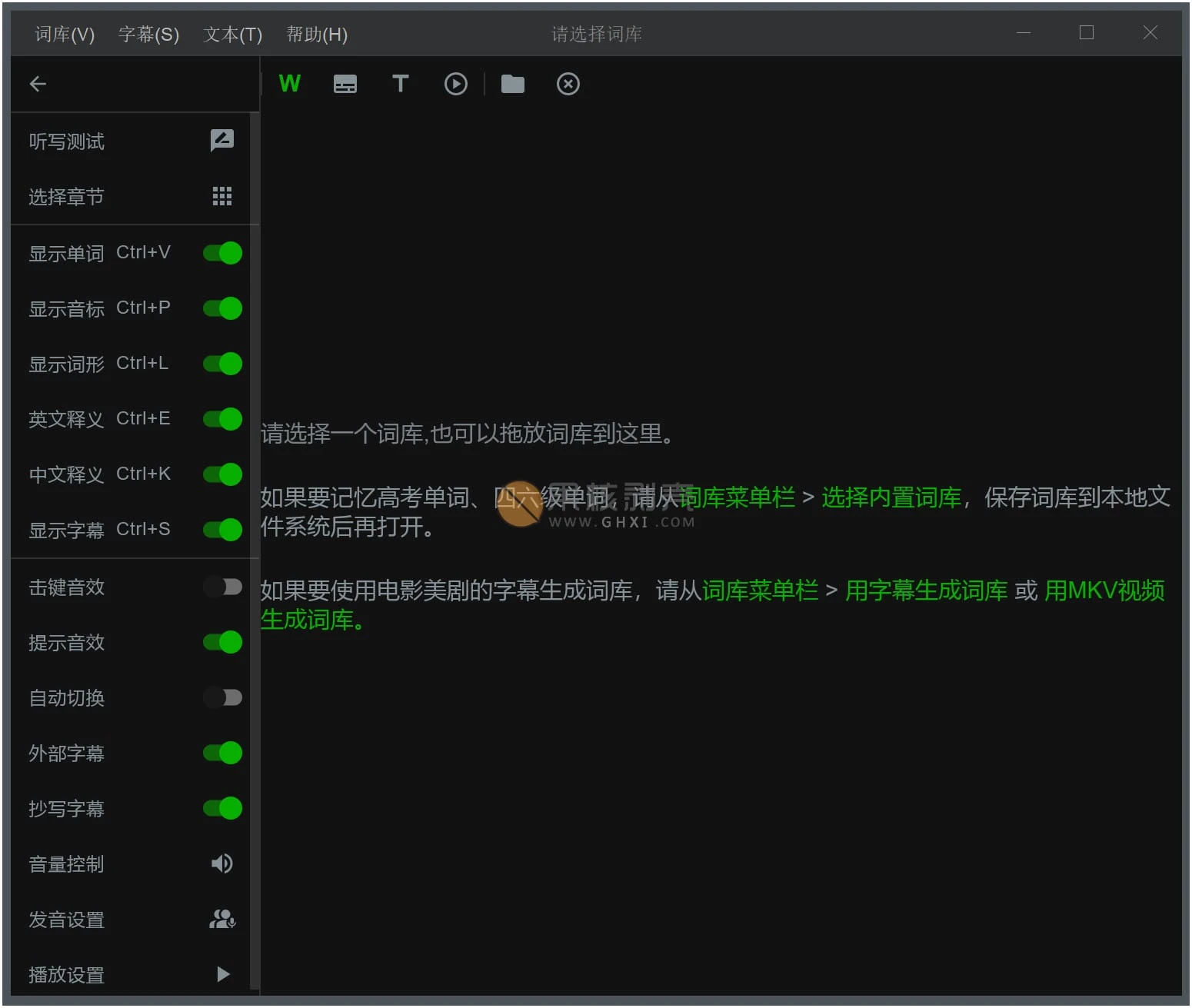Open the 词库(V) menu

pyautogui.click(x=65, y=35)
